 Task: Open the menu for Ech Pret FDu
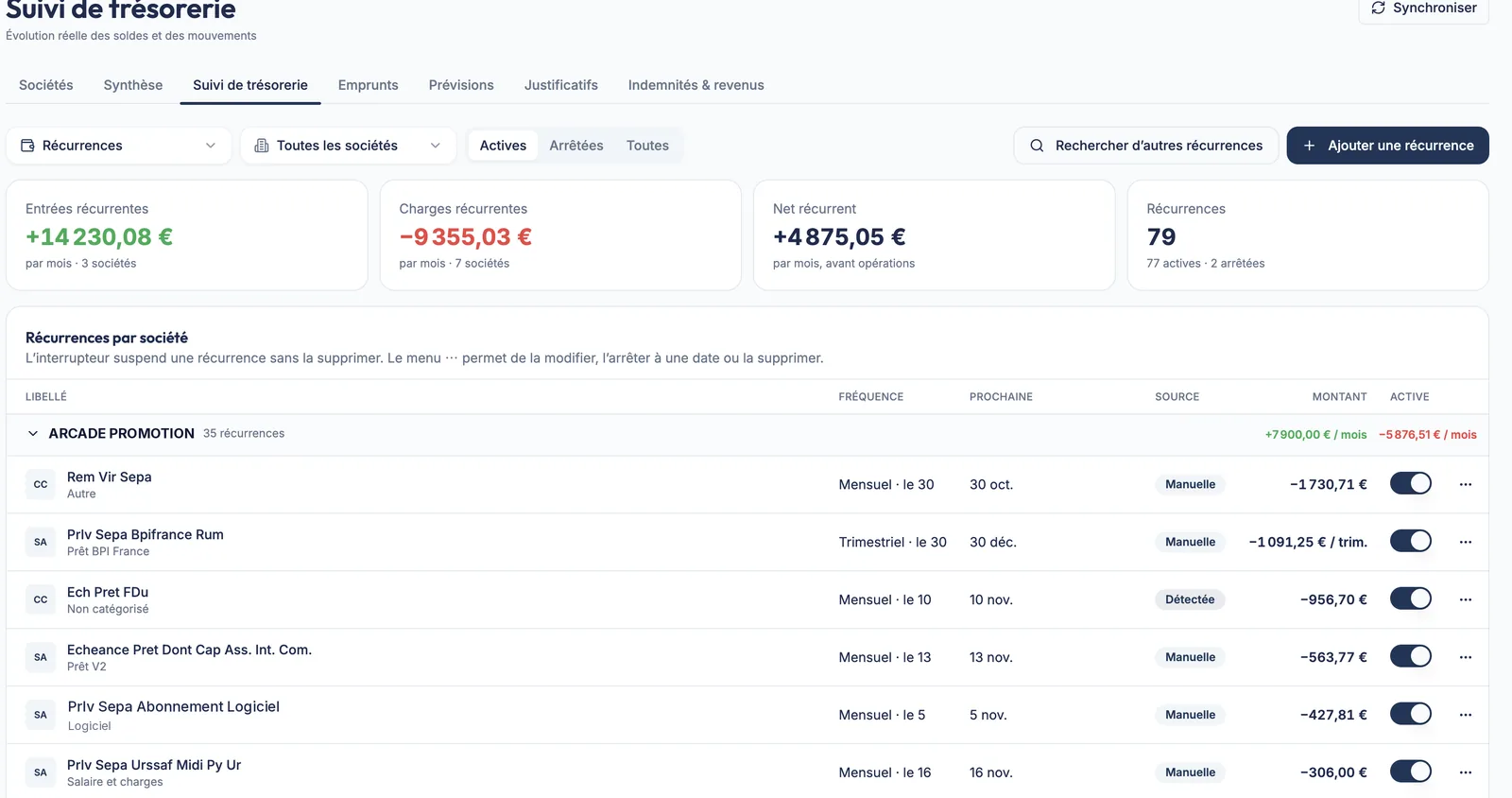pos(1465,599)
